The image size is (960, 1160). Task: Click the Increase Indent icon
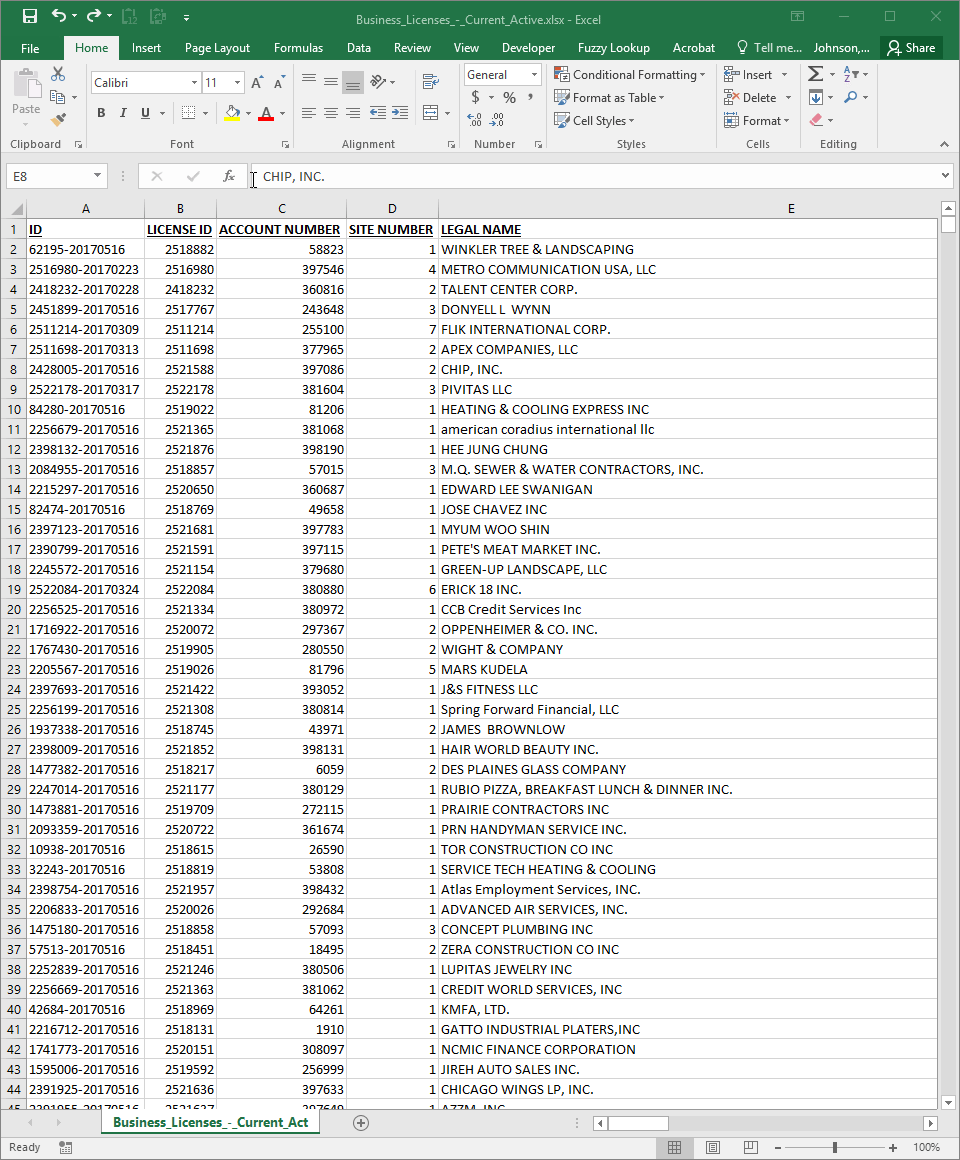coord(400,113)
